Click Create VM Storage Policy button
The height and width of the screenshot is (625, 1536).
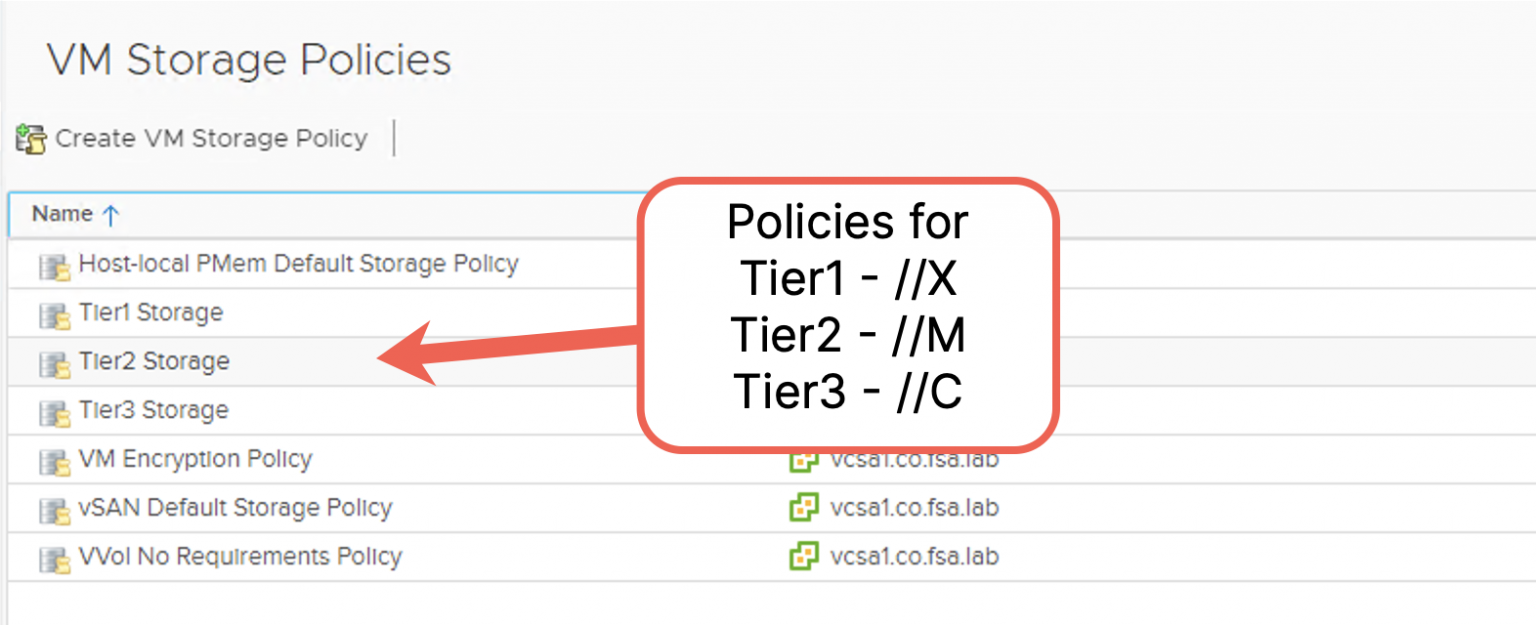click(211, 138)
